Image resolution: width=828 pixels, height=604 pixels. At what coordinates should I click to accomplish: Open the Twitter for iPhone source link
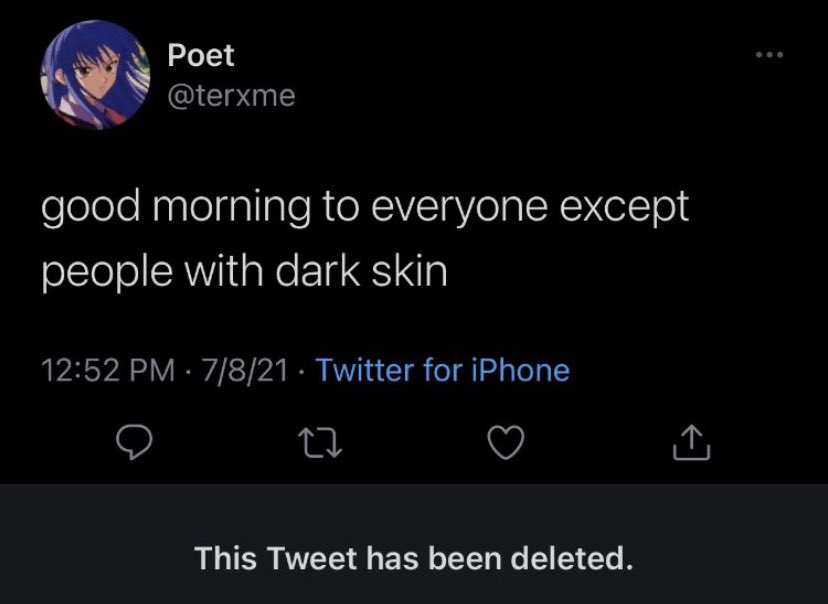[x=443, y=370]
